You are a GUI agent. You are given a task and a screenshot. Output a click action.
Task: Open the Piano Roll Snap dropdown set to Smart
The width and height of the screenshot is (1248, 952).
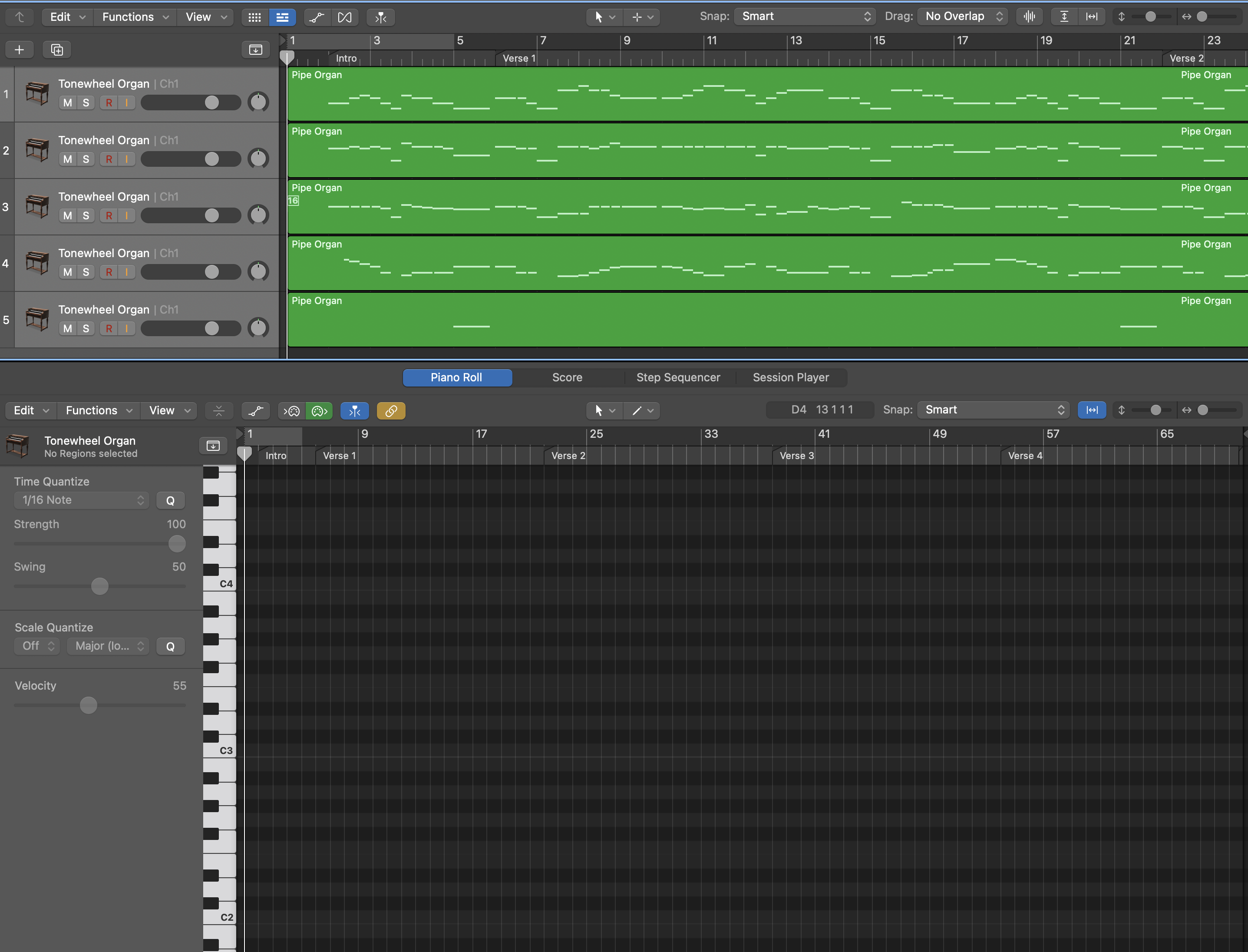[994, 410]
